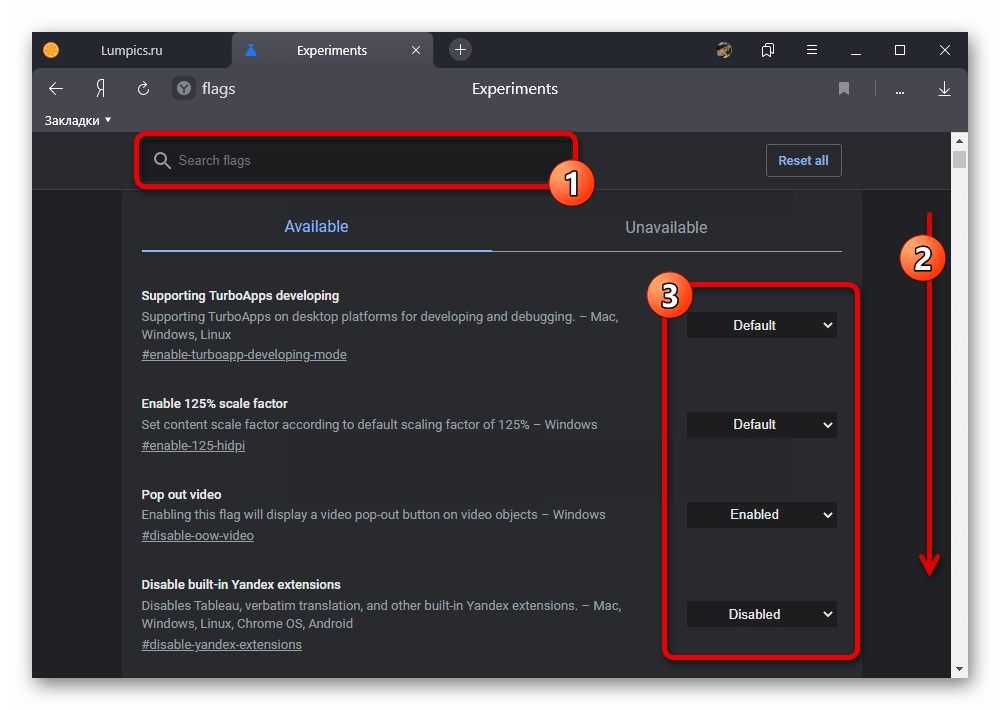Viewport: 1000px width, 710px height.
Task: Open Yandex home via the Я icon
Action: coord(100,89)
